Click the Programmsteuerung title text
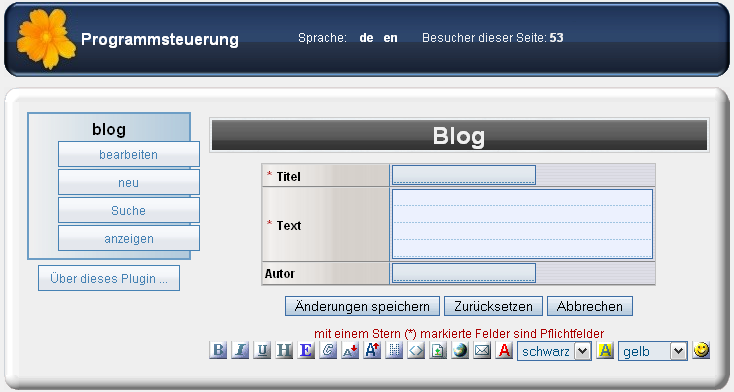 tap(160, 39)
